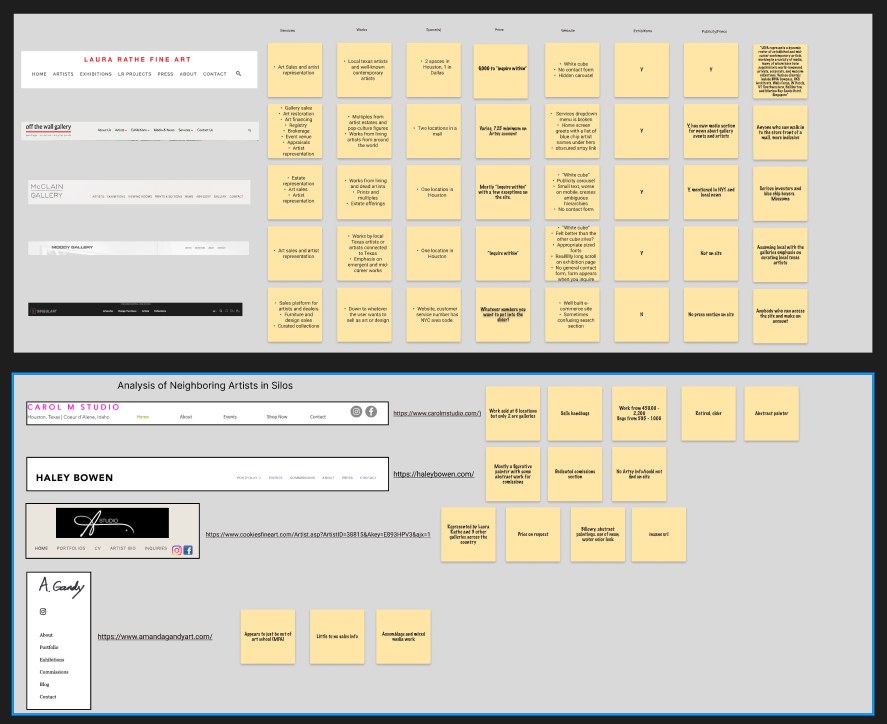Select the 'Abstract painter' sticky note
The height and width of the screenshot is (724, 887).
tap(772, 413)
